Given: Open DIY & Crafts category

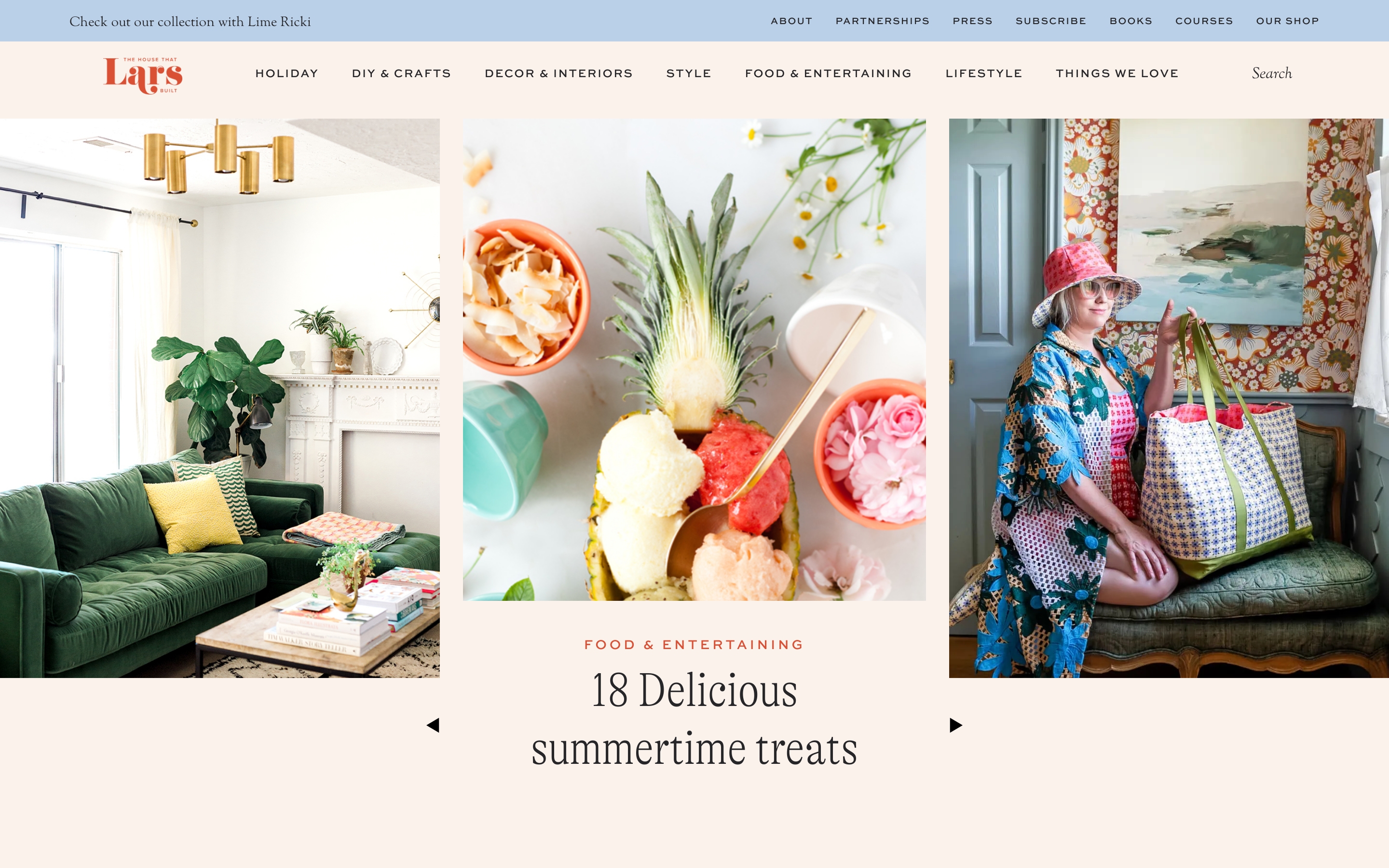Looking at the screenshot, I should (401, 73).
